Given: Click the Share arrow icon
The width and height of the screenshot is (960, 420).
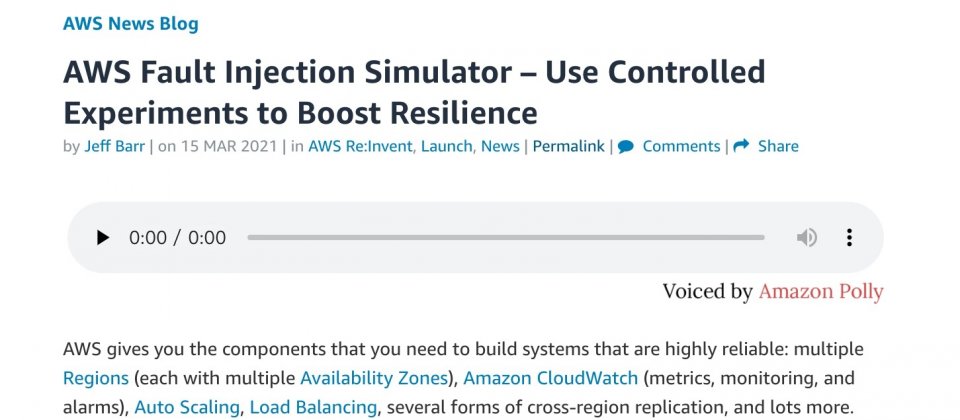Looking at the screenshot, I should [x=741, y=146].
